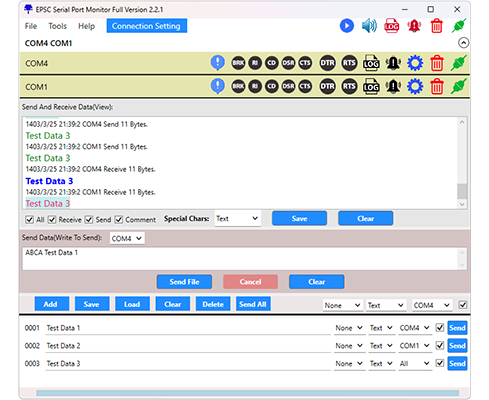Viewport: 489px width, 400px height.
Task: Click the Clear button next to the view Save button
Action: click(x=366, y=218)
